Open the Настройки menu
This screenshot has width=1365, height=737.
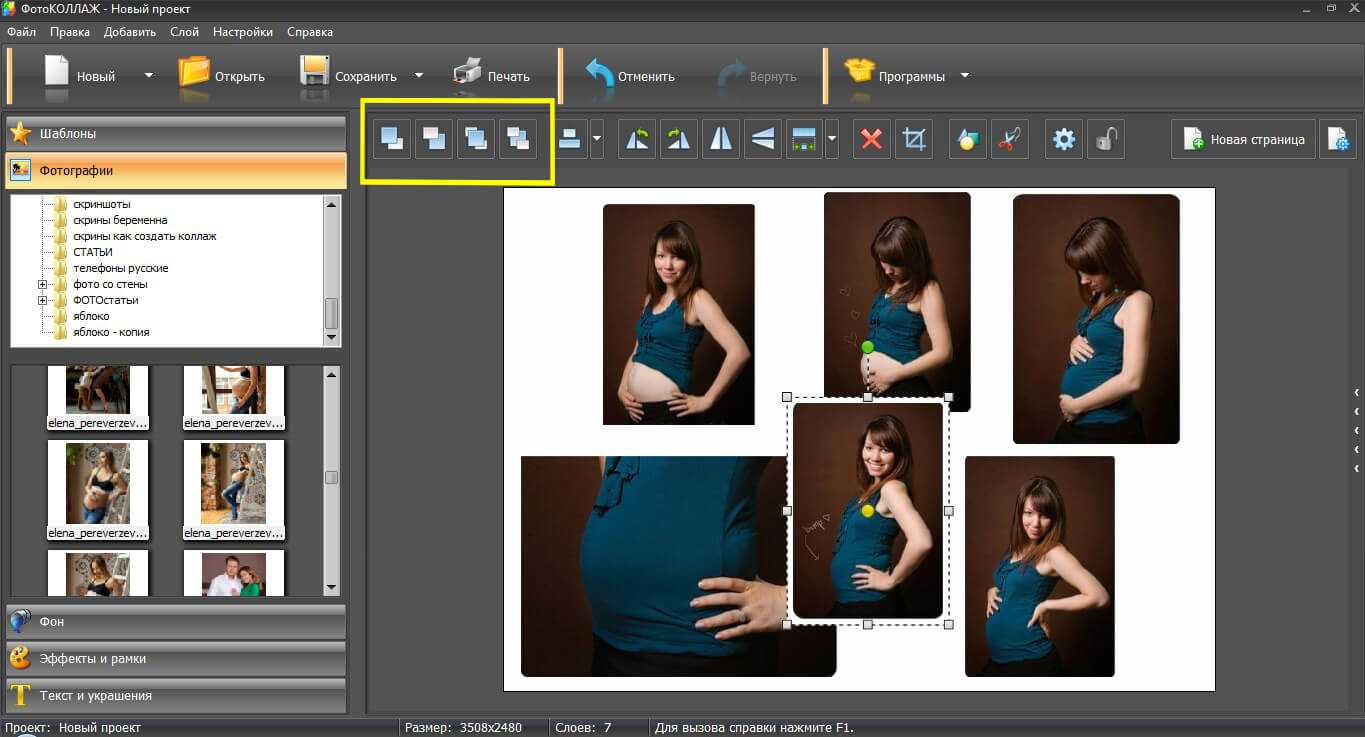pos(243,32)
